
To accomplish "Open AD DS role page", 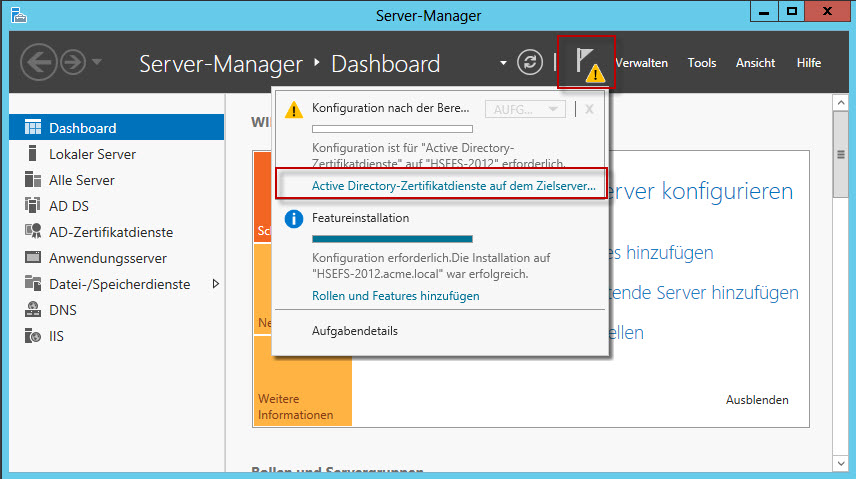I will click(69, 206).
